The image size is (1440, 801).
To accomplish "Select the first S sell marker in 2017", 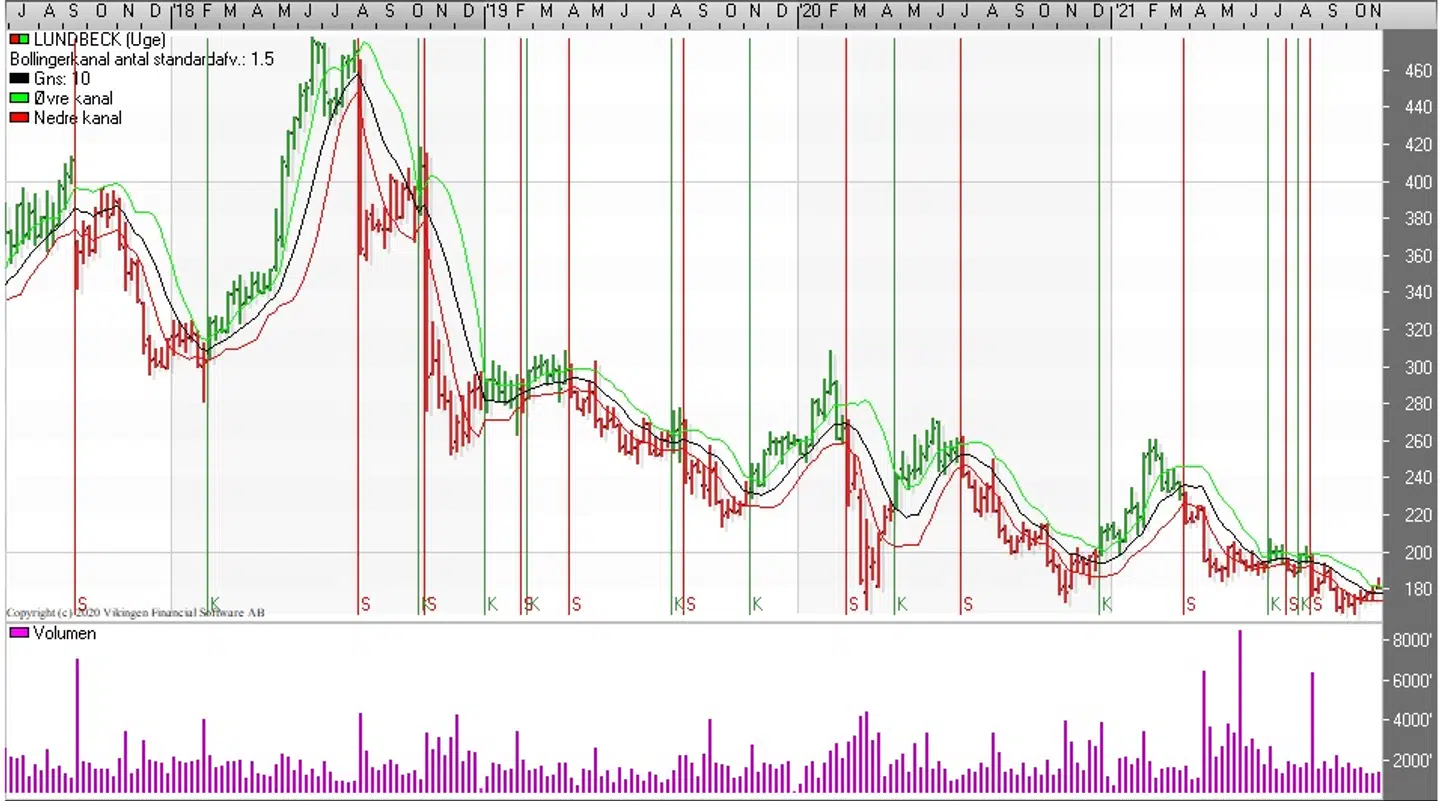I will pyautogui.click(x=82, y=603).
